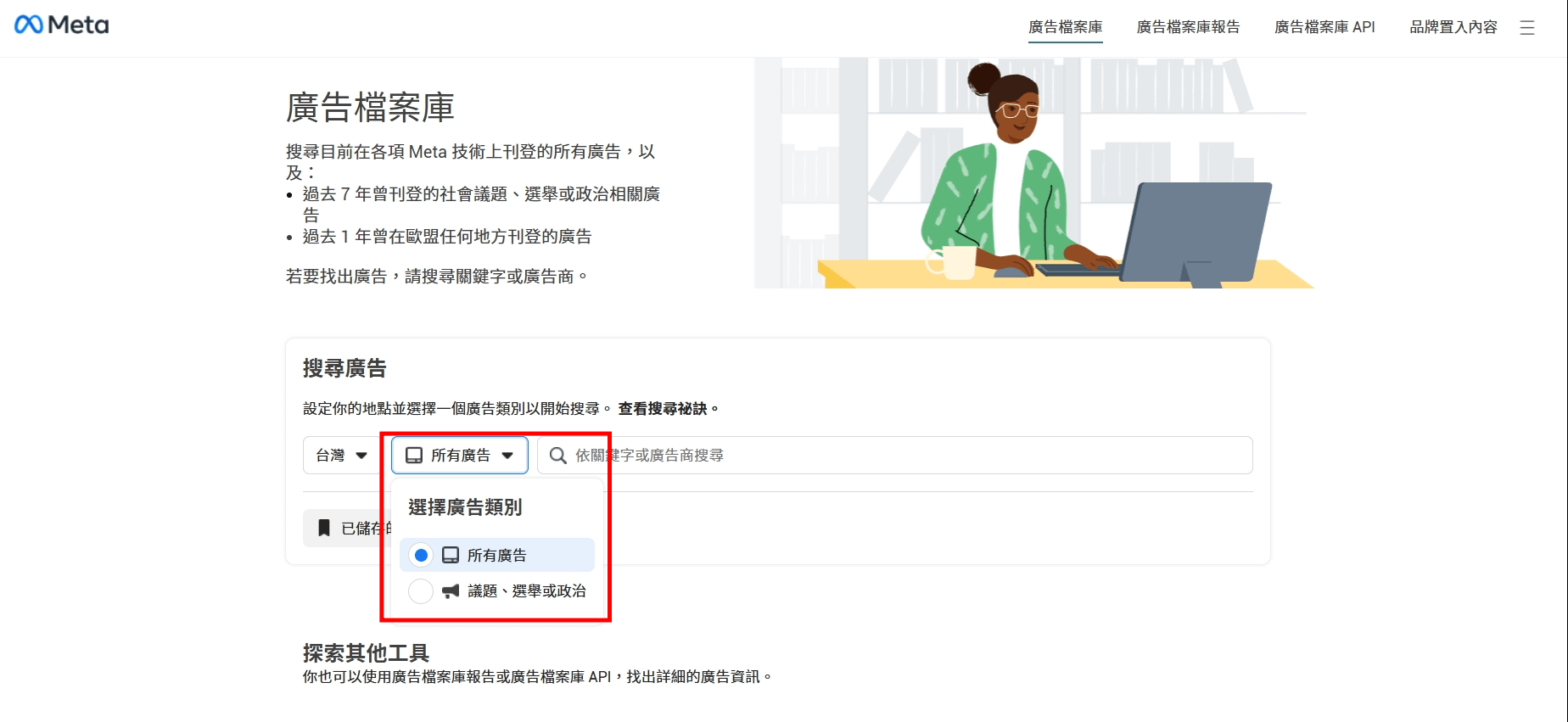Viewport: 1568px width, 722px height.
Task: Click the magnifying glass search icon
Action: [x=557, y=456]
